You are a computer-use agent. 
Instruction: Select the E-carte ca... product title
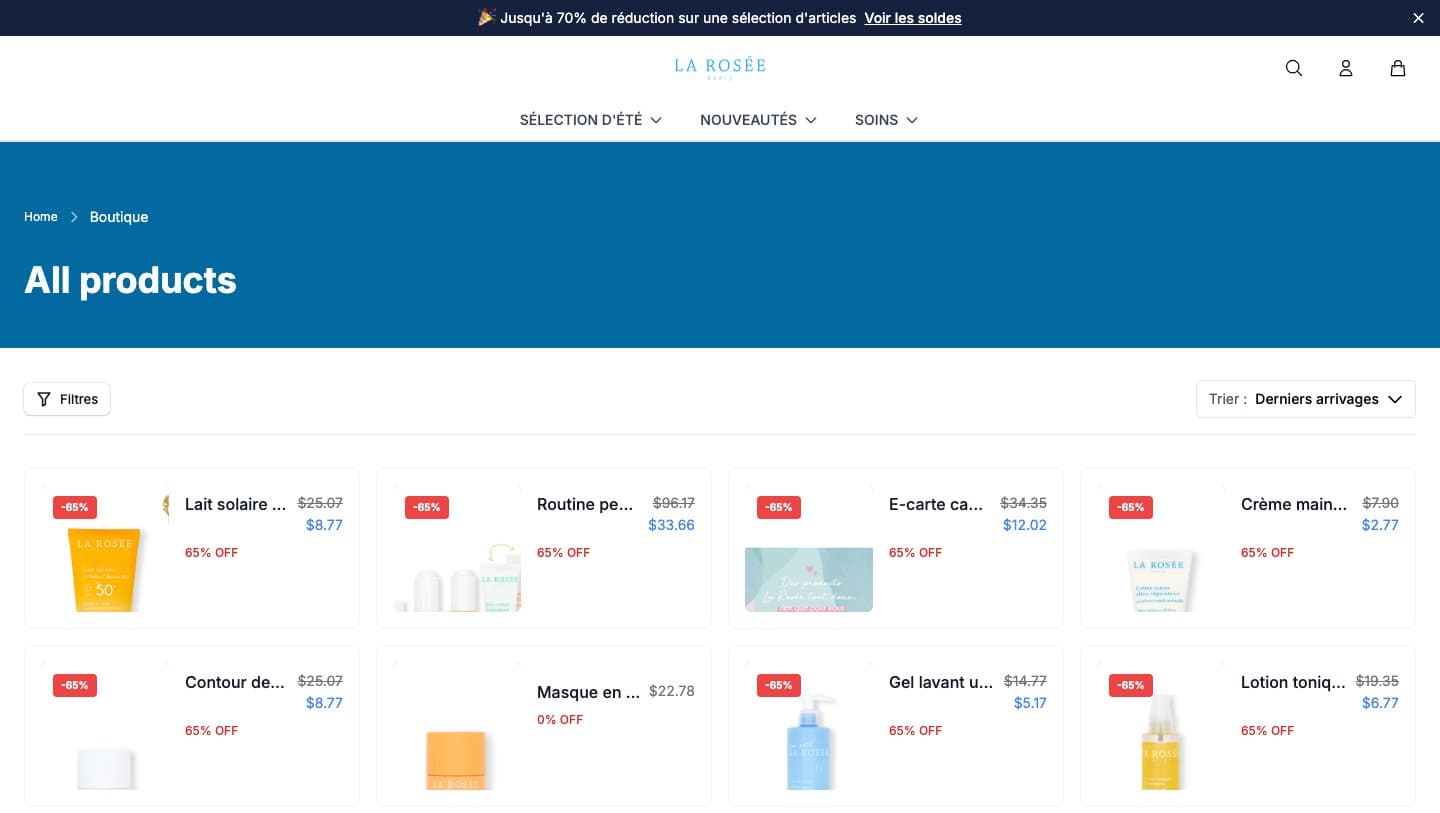936,504
